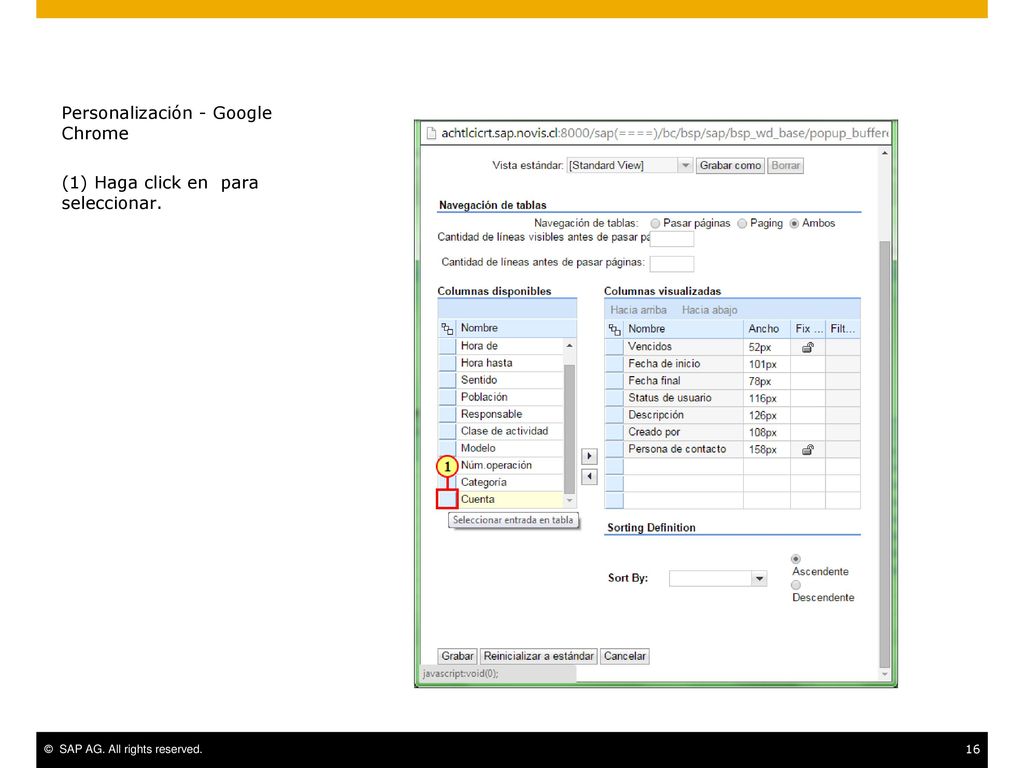This screenshot has height=768, width=1024.
Task: Select the Paging radio option
Action: click(742, 223)
